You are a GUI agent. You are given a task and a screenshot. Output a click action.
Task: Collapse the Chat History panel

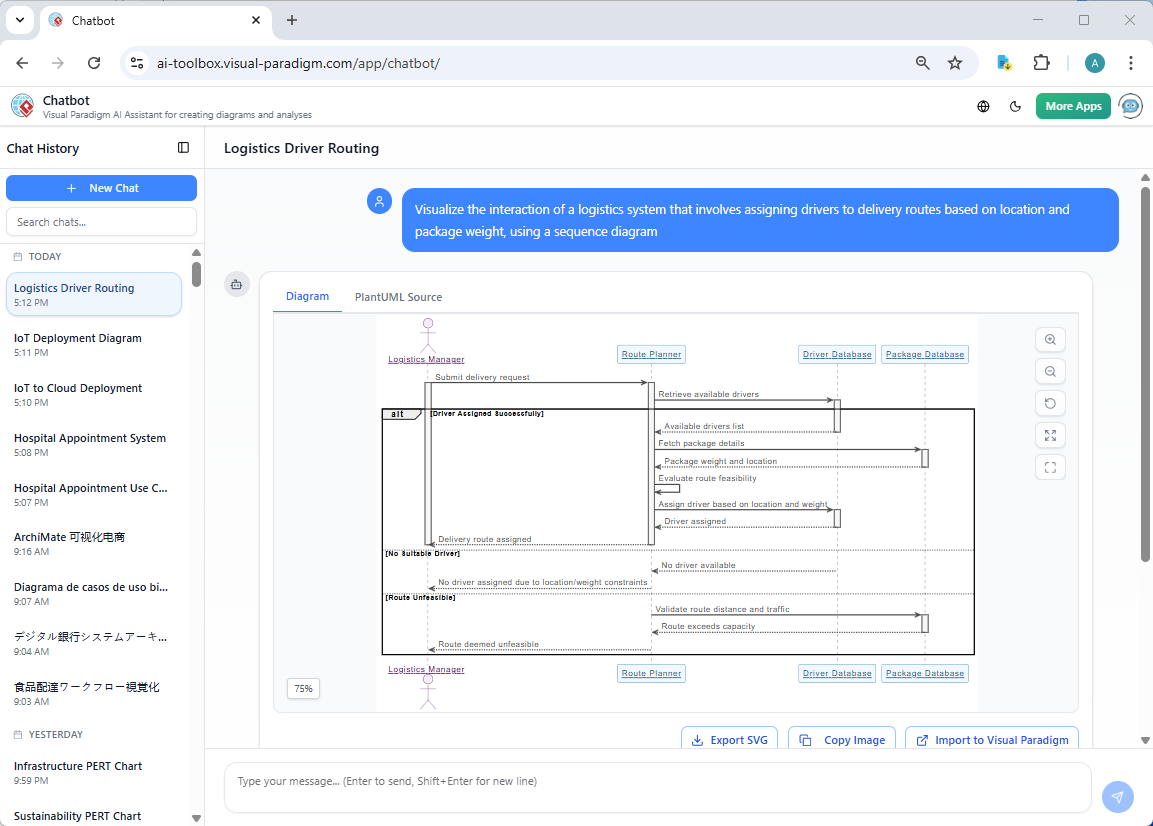pos(183,147)
